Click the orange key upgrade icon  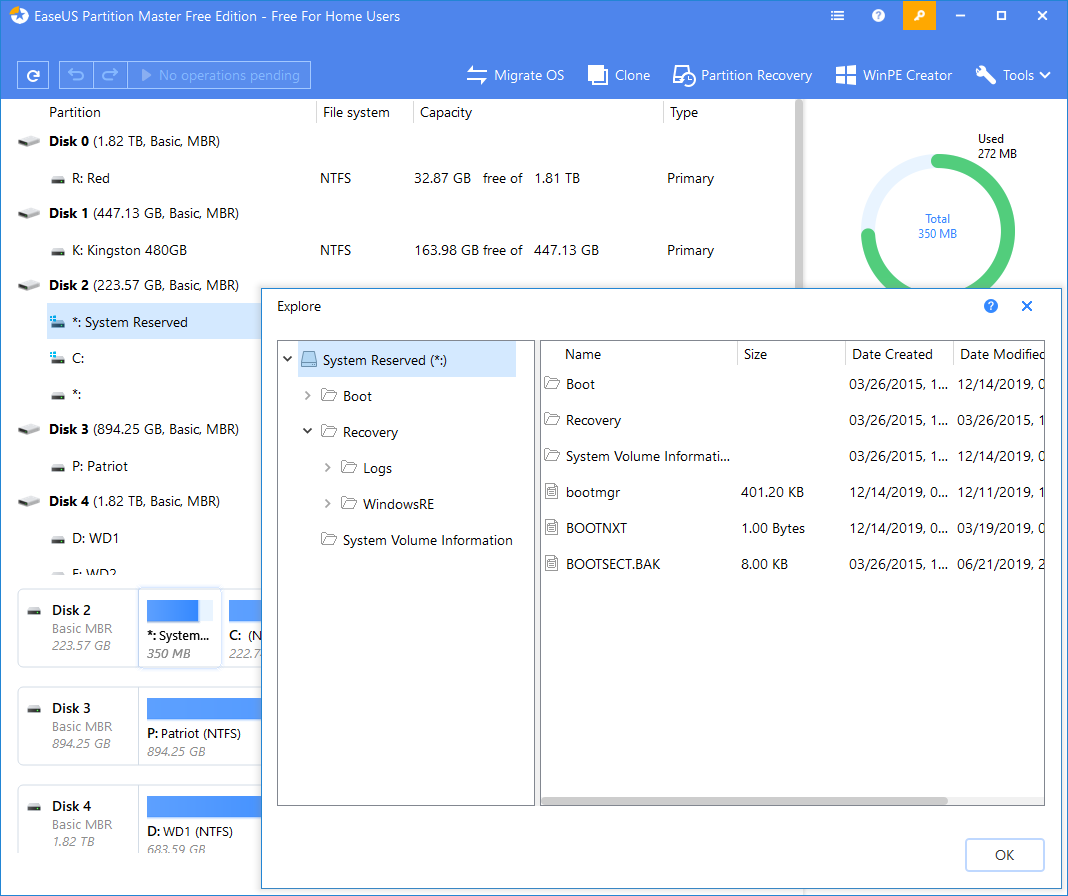click(920, 16)
